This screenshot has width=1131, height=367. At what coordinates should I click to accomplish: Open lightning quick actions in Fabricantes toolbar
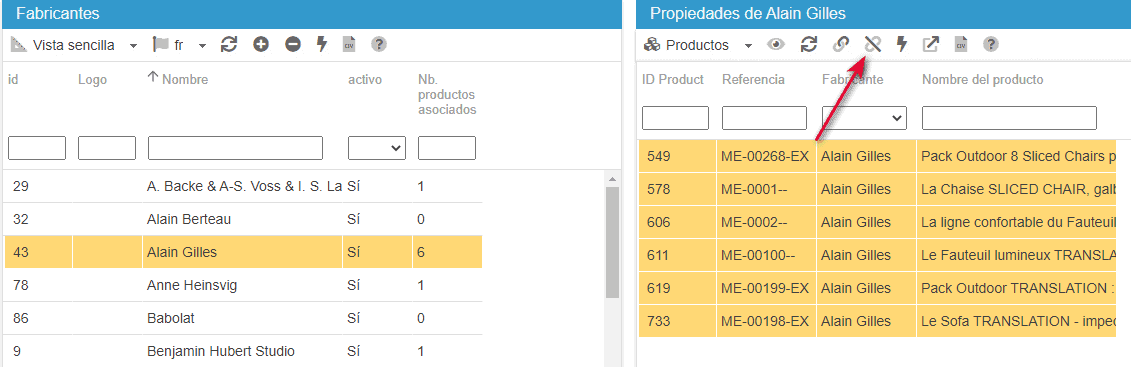pyautogui.click(x=322, y=45)
